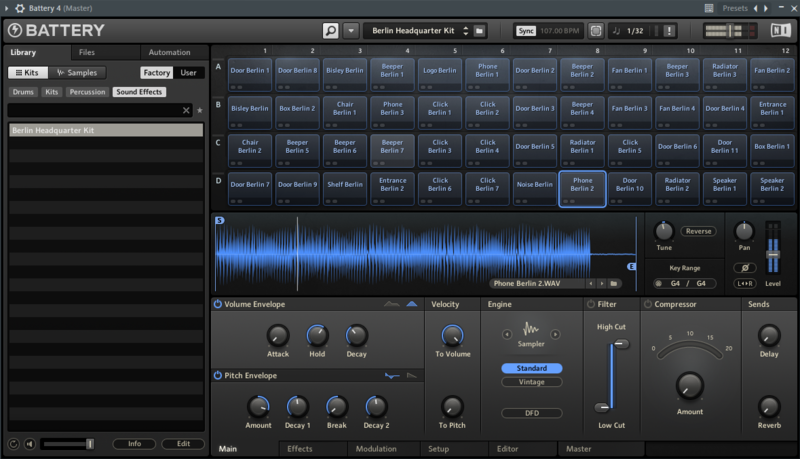Click the waveform start S marker
Viewport: 800px width, 459px height.
point(219,220)
